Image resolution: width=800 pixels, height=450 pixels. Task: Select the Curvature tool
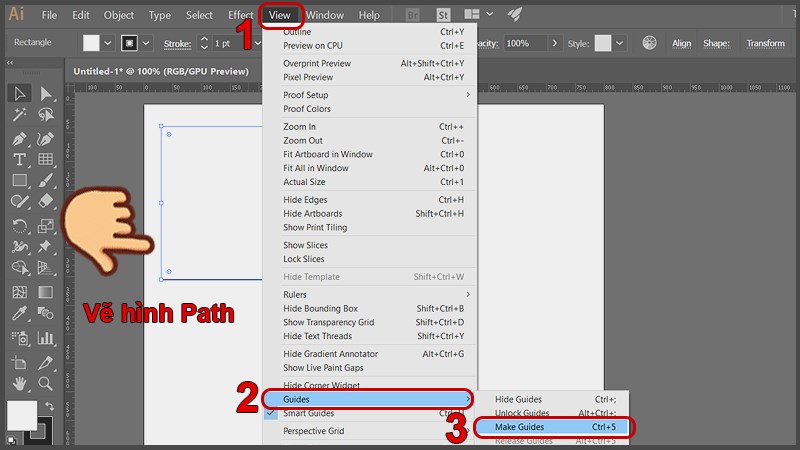tap(45, 139)
